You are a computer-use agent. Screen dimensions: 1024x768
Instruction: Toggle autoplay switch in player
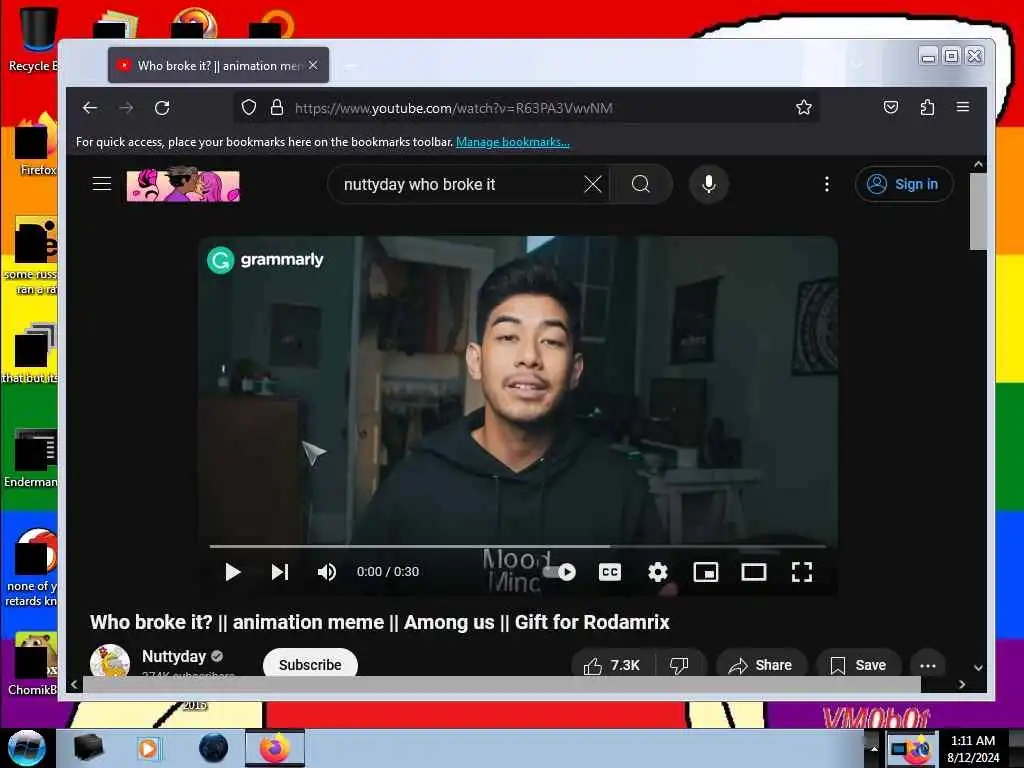point(560,572)
